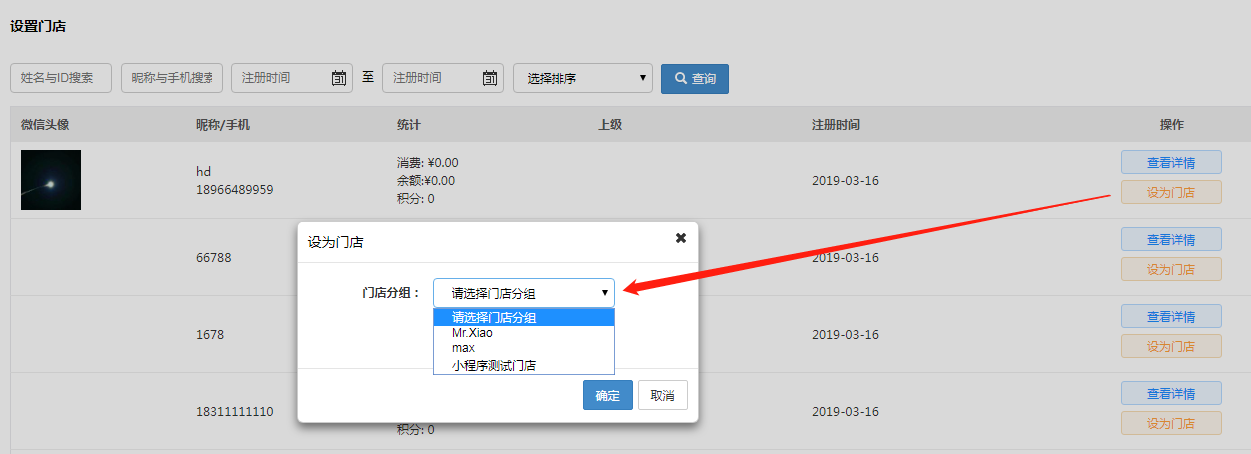Open calendar picker for end registration date
The width and height of the screenshot is (1251, 454).
[490, 78]
